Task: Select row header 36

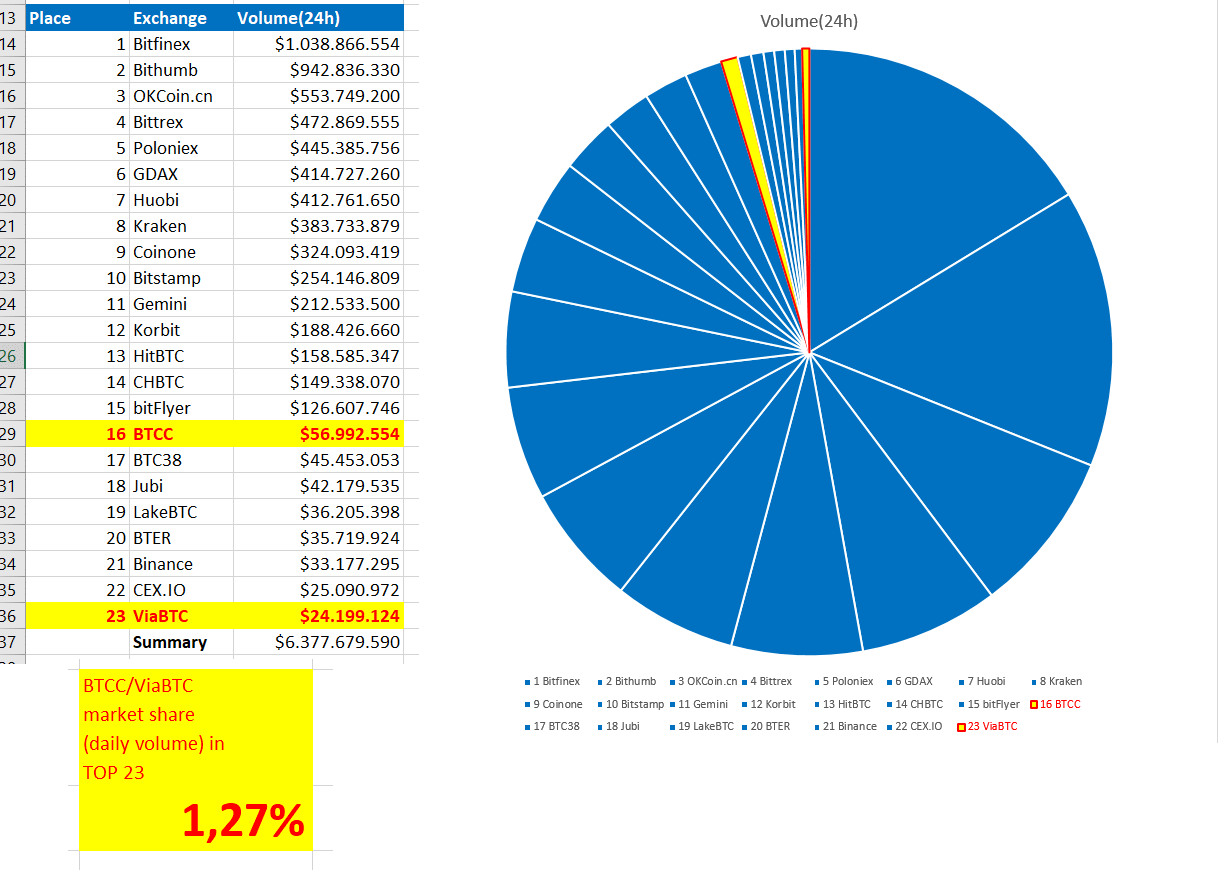Action: tap(11, 616)
